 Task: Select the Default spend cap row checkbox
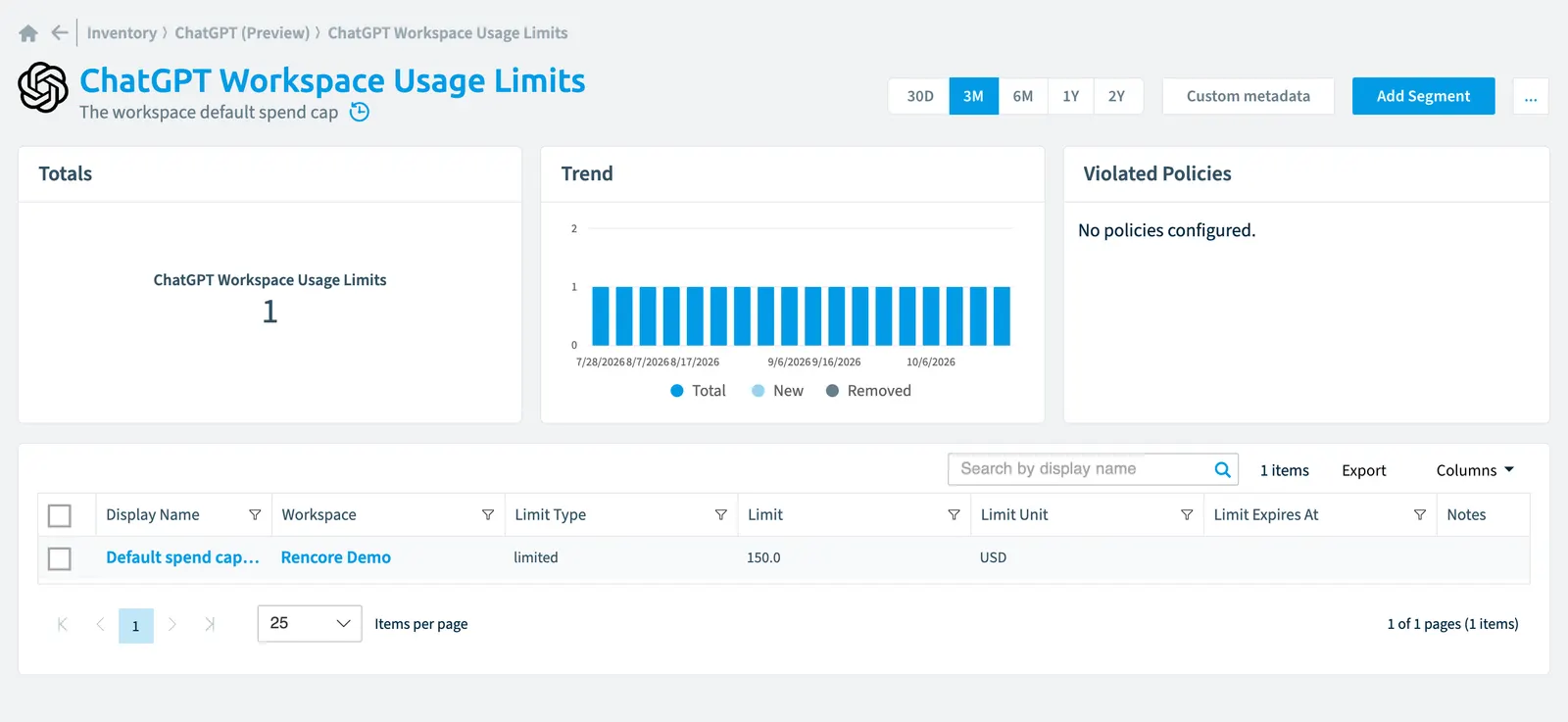click(60, 558)
